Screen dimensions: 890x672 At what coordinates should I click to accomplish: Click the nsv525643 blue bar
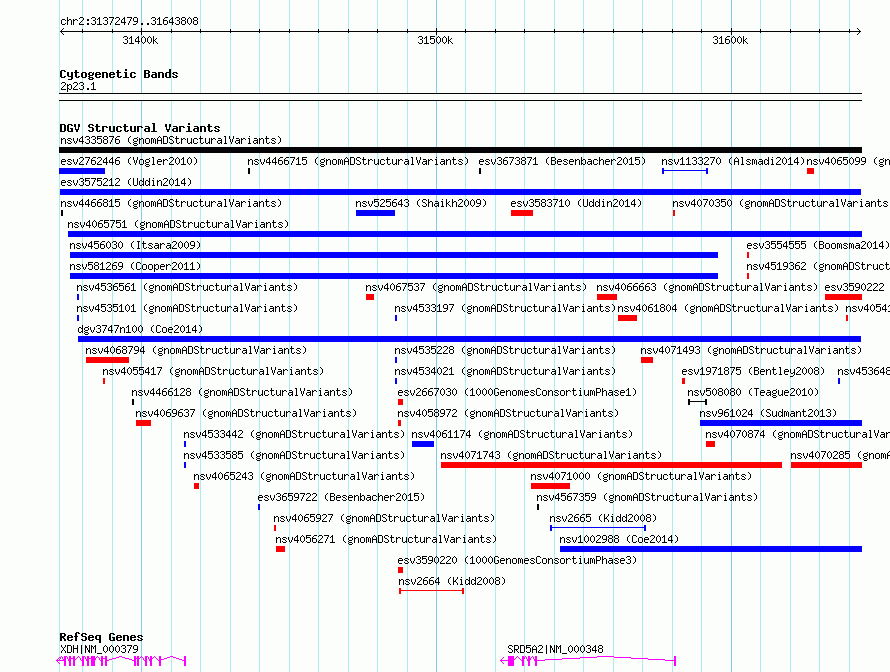[375, 213]
